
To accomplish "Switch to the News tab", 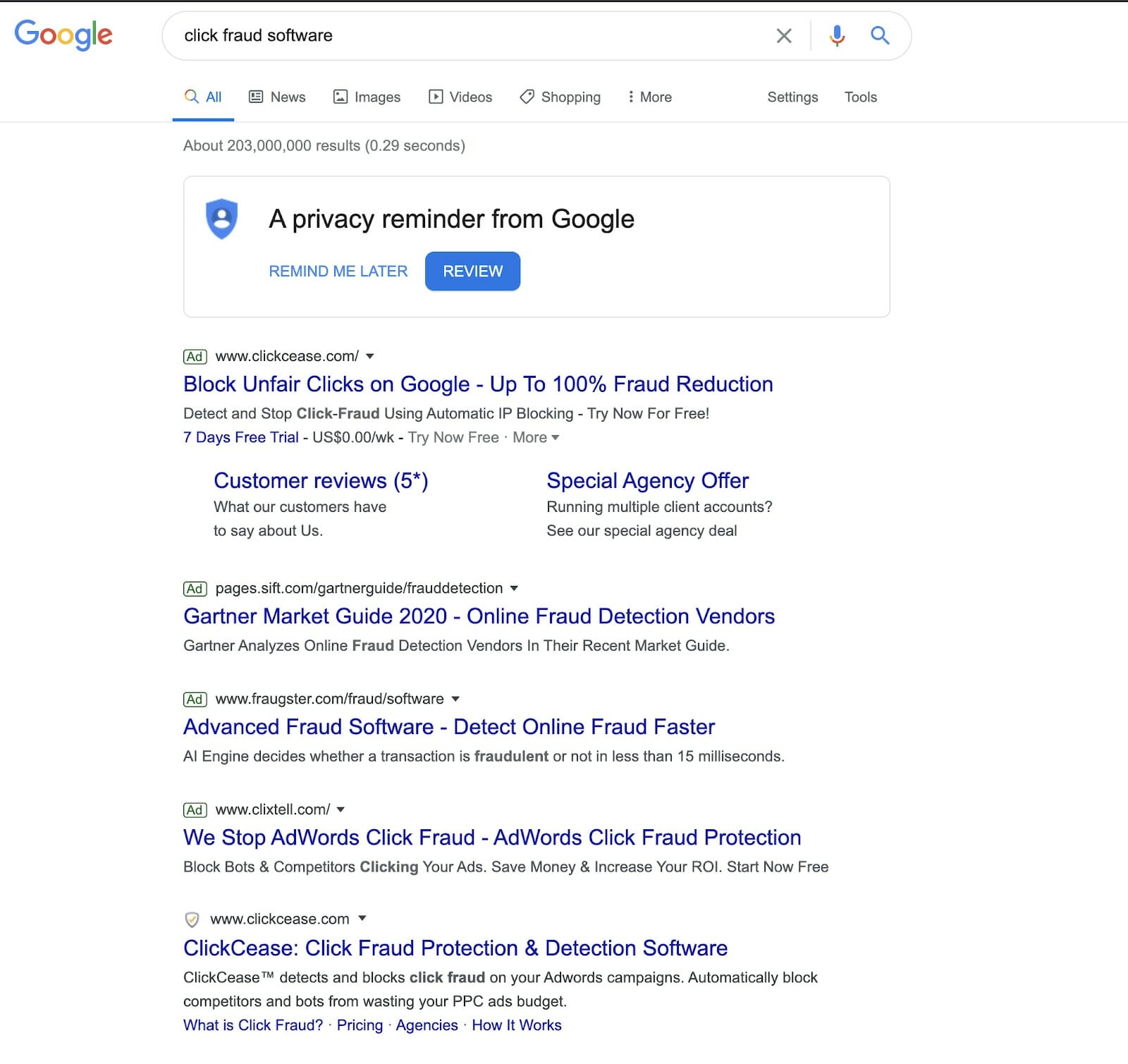I will point(277,97).
